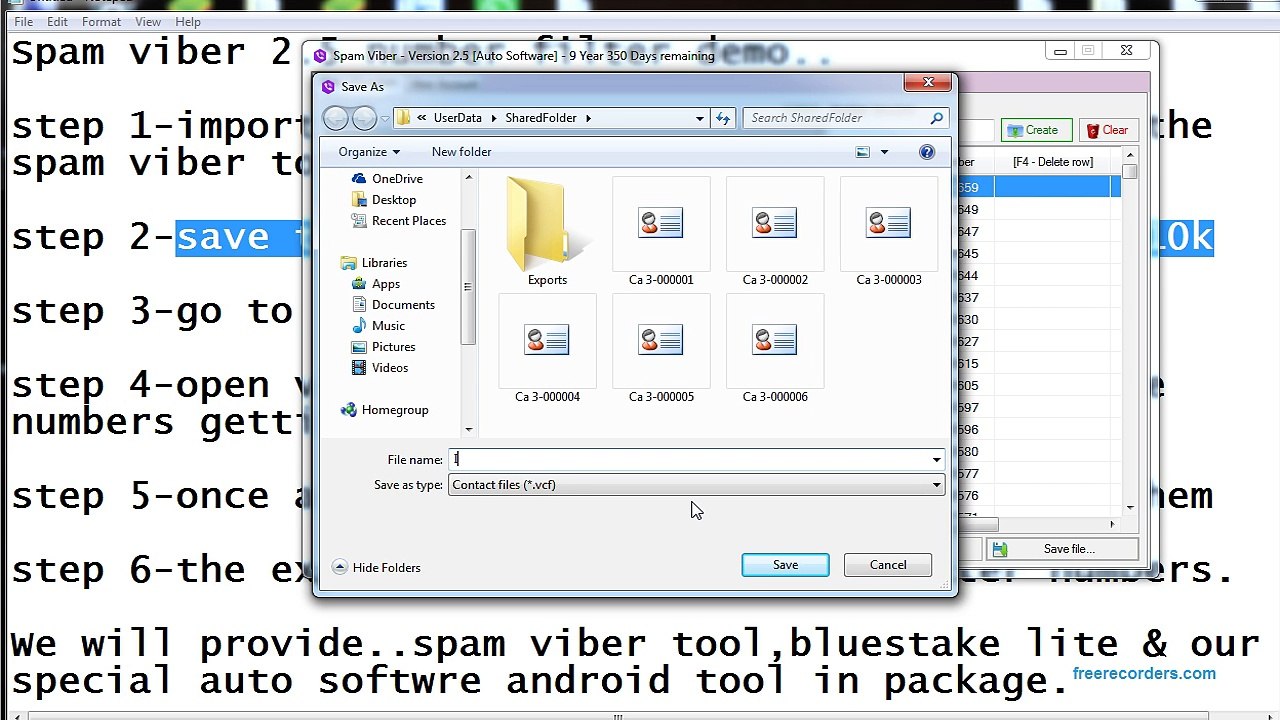The height and width of the screenshot is (720, 1280).
Task: Open the Organize dropdown menu
Action: point(369,152)
